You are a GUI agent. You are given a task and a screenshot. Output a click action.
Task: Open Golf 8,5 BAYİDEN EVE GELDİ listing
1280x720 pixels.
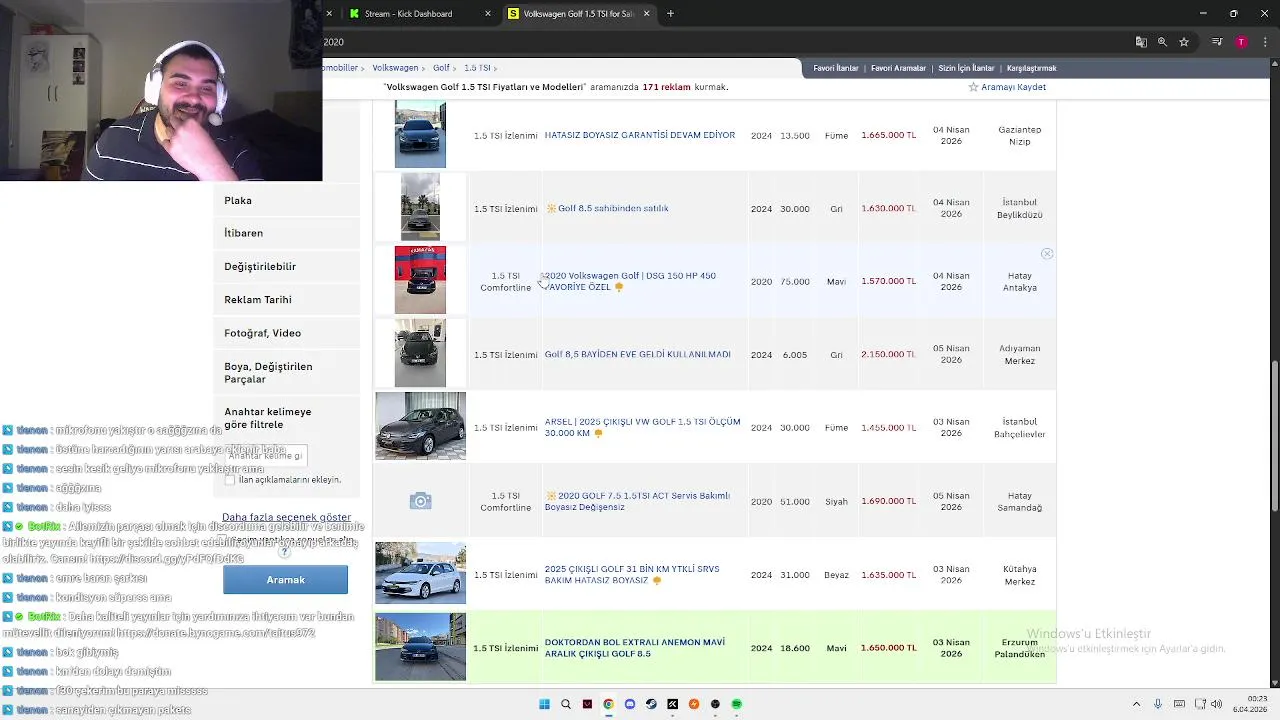pyautogui.click(x=638, y=354)
